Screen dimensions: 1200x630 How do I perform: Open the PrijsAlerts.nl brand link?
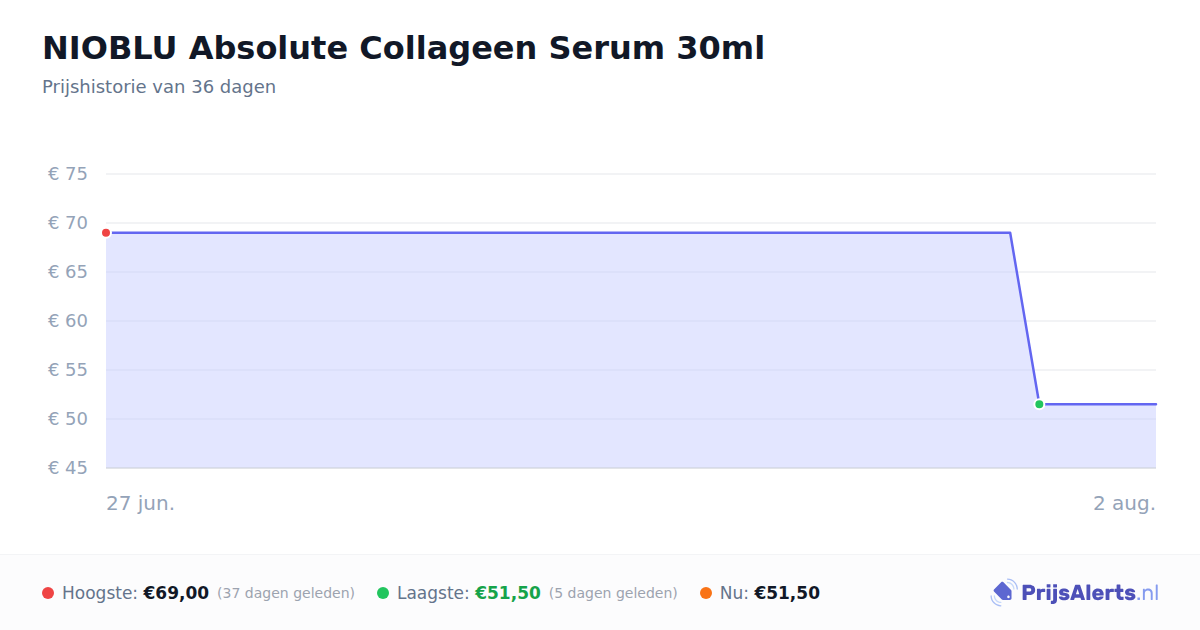pyautogui.click(x=1075, y=593)
